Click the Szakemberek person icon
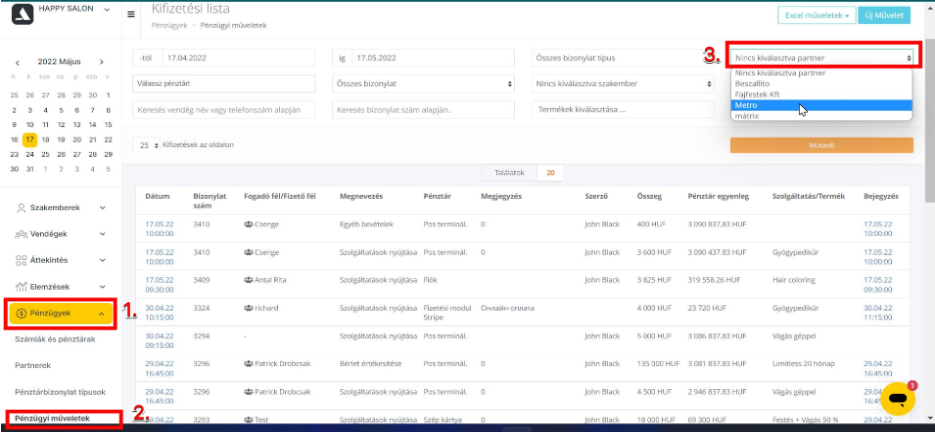 point(22,208)
